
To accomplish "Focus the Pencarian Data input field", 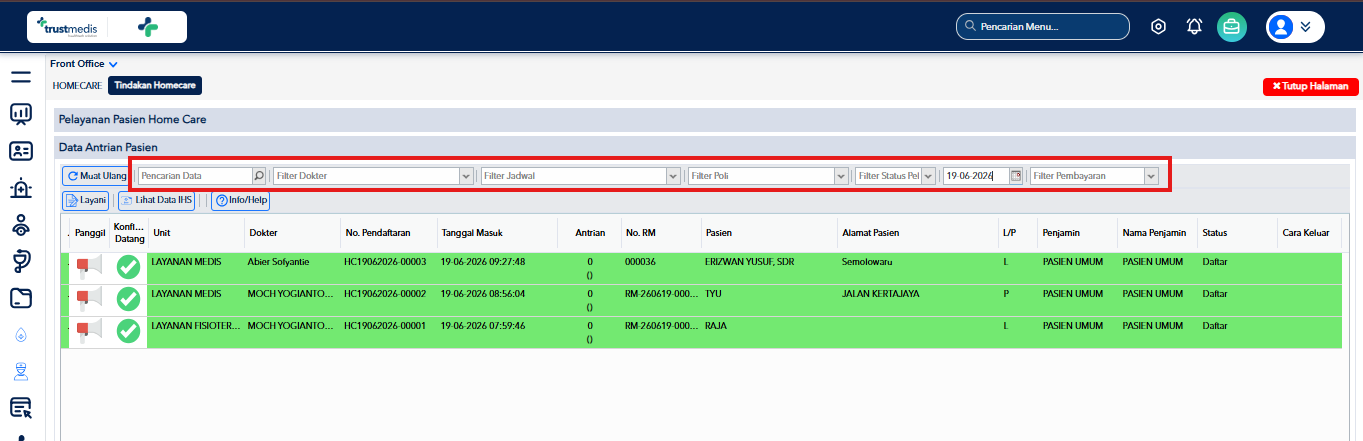I will pos(195,176).
